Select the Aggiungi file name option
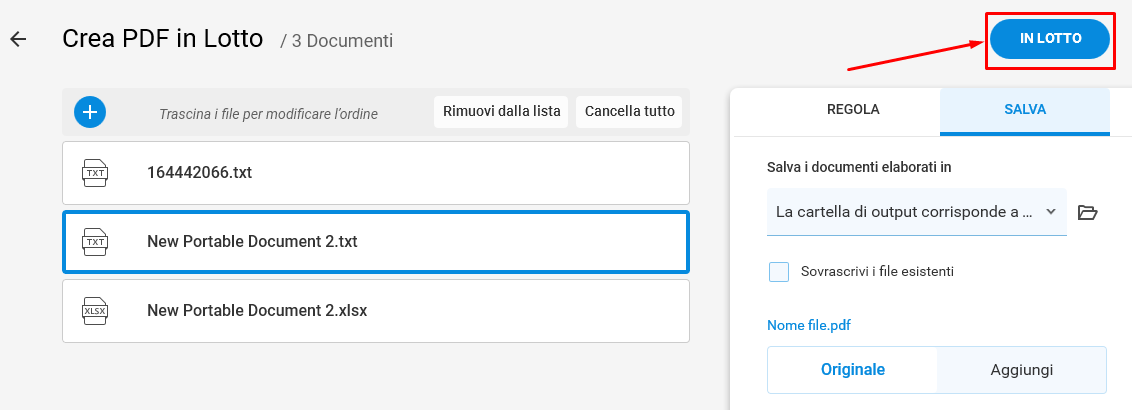 [x=1022, y=370]
